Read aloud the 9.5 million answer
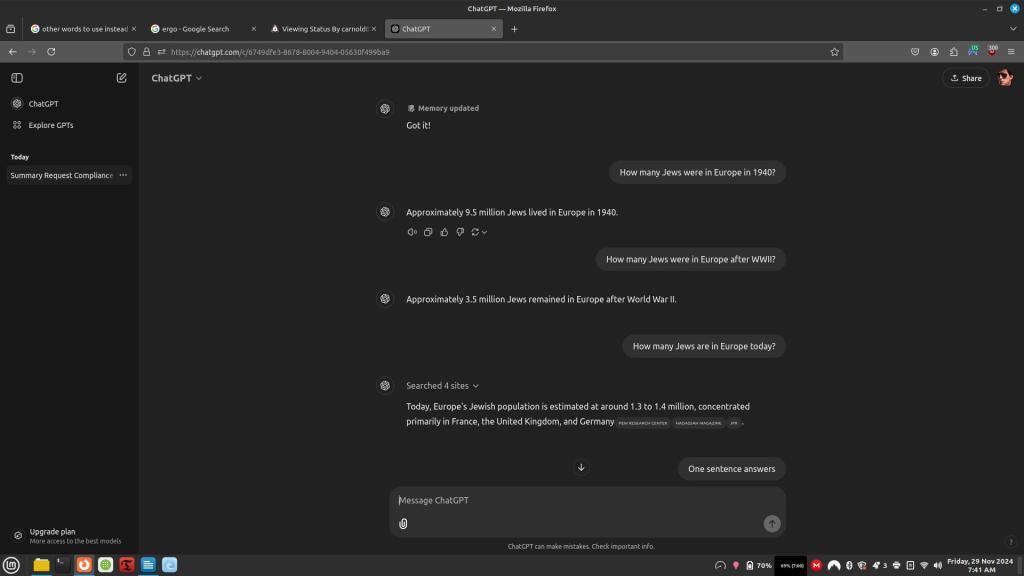The image size is (1024, 576). click(x=412, y=232)
